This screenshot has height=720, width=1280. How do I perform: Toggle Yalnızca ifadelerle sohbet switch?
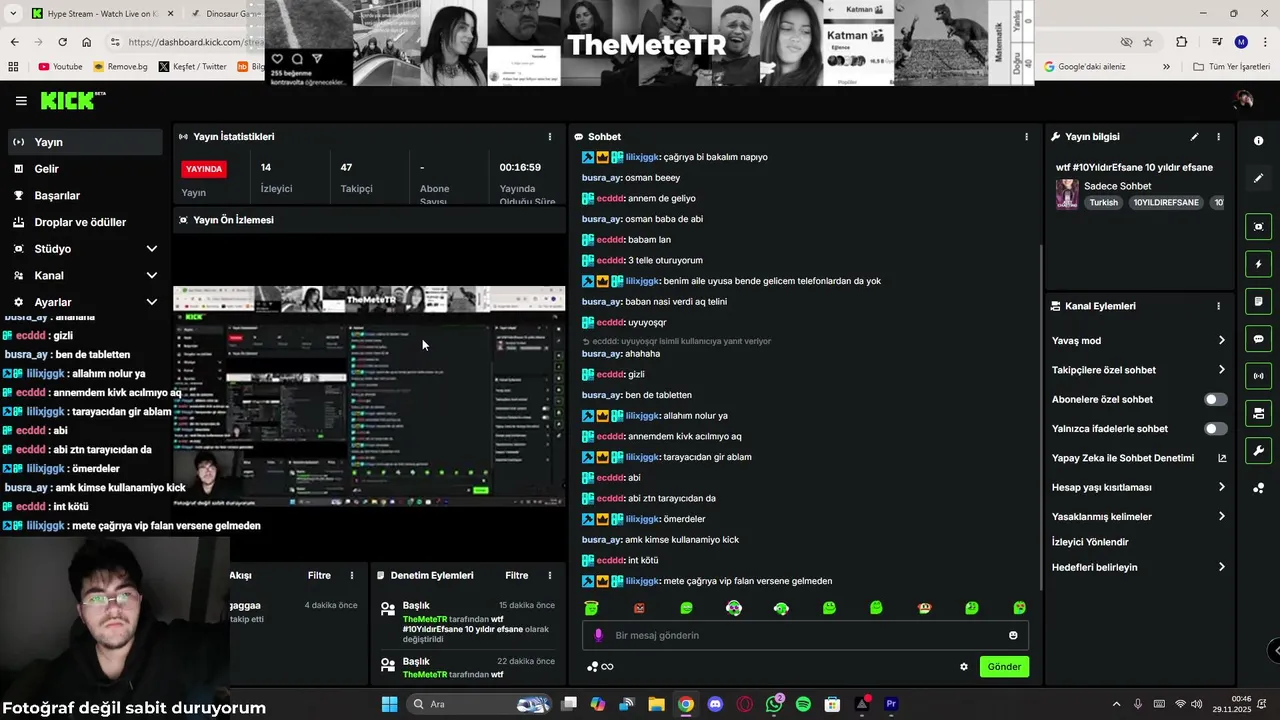click(x=1215, y=429)
